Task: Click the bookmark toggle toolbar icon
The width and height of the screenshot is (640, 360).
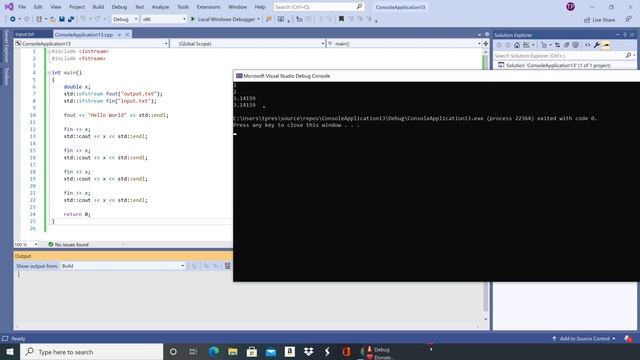Action: (x=341, y=19)
